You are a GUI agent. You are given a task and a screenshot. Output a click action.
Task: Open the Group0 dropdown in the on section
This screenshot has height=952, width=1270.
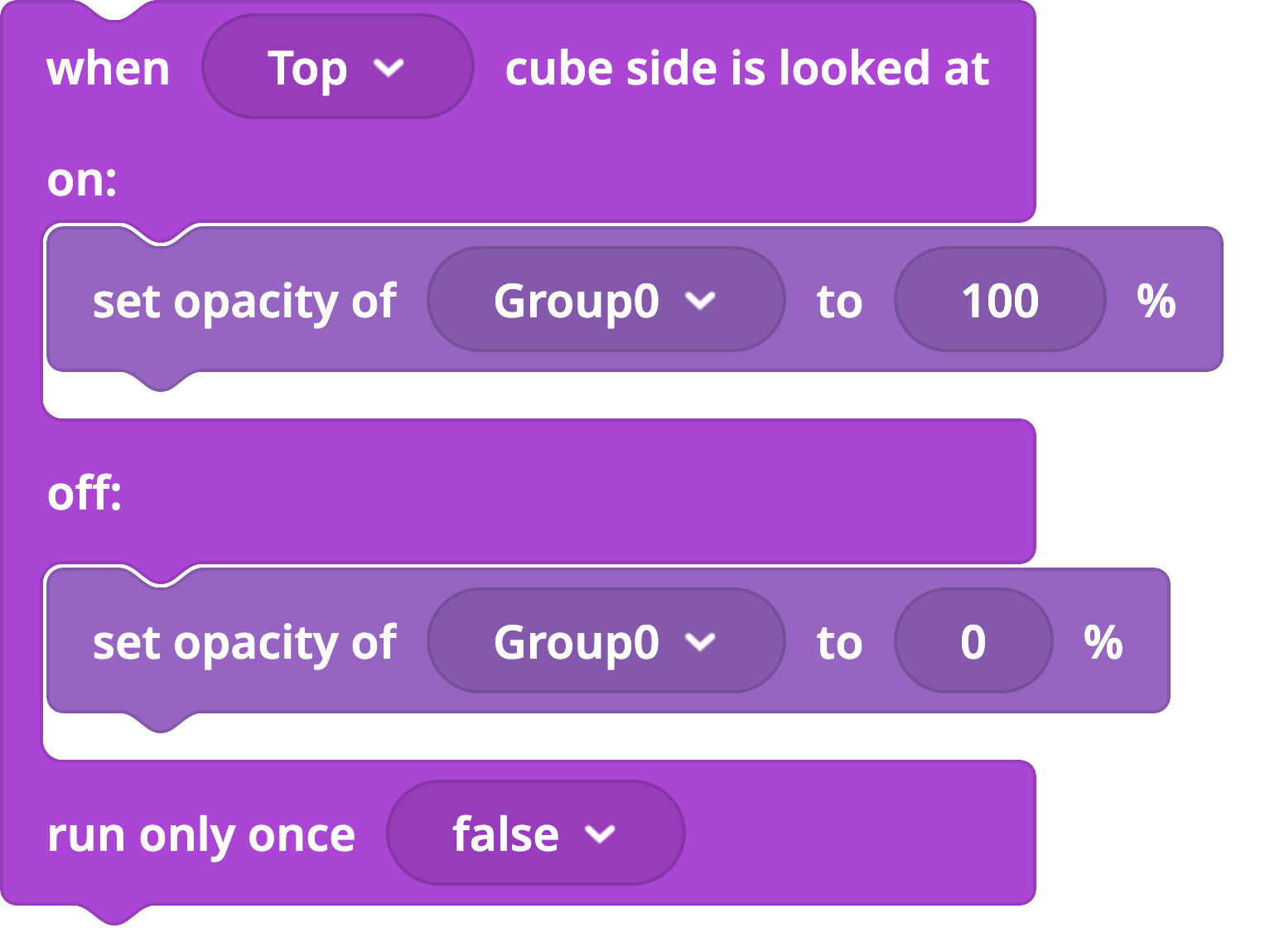click(606, 300)
